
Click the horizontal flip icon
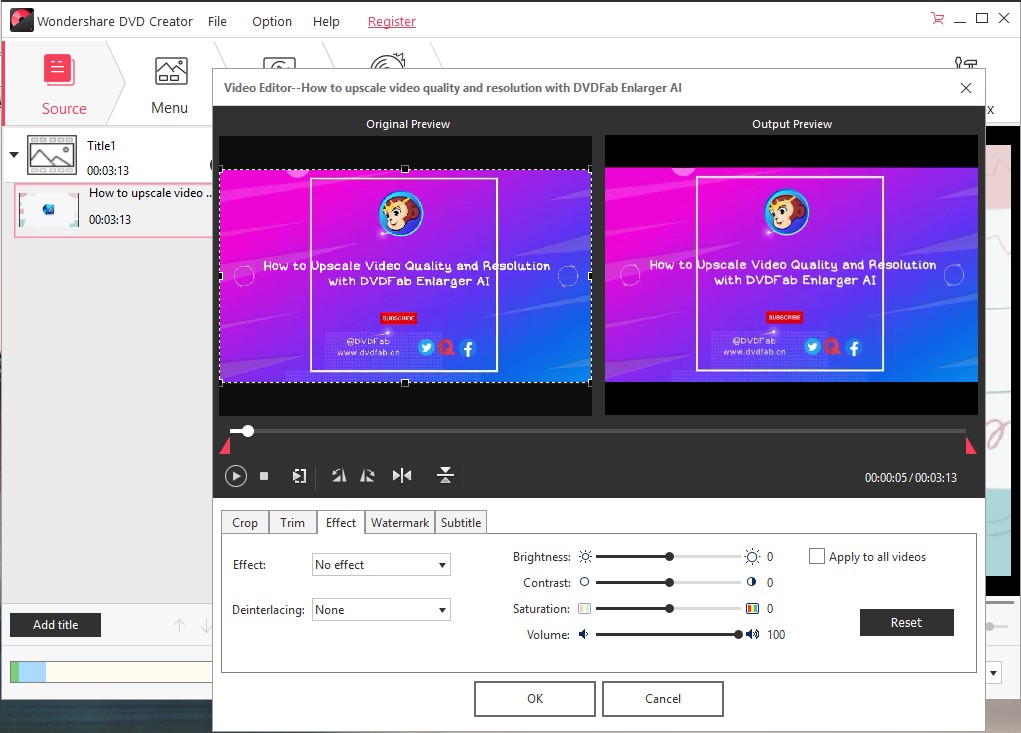[403, 476]
